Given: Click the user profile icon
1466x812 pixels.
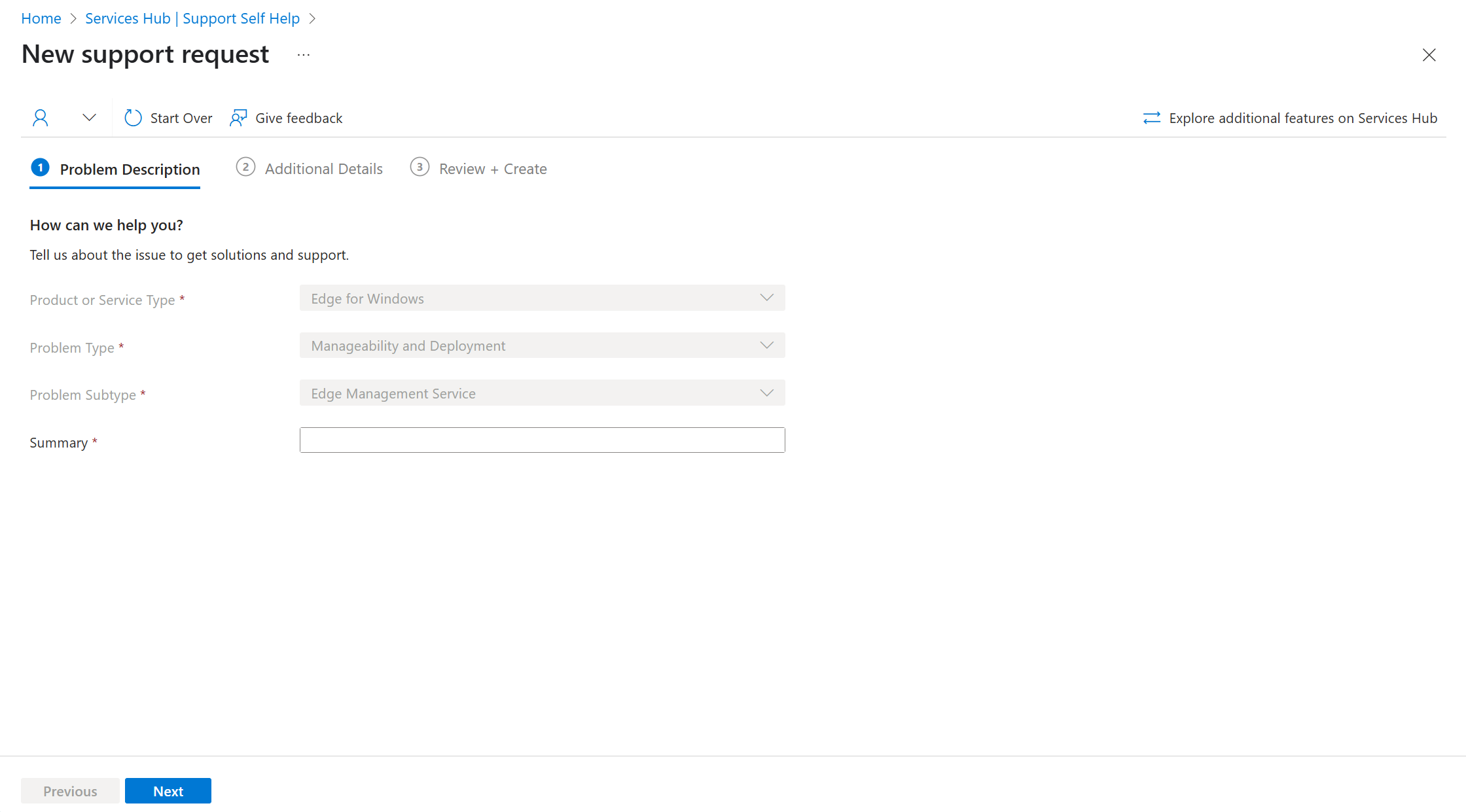Looking at the screenshot, I should (x=40, y=118).
